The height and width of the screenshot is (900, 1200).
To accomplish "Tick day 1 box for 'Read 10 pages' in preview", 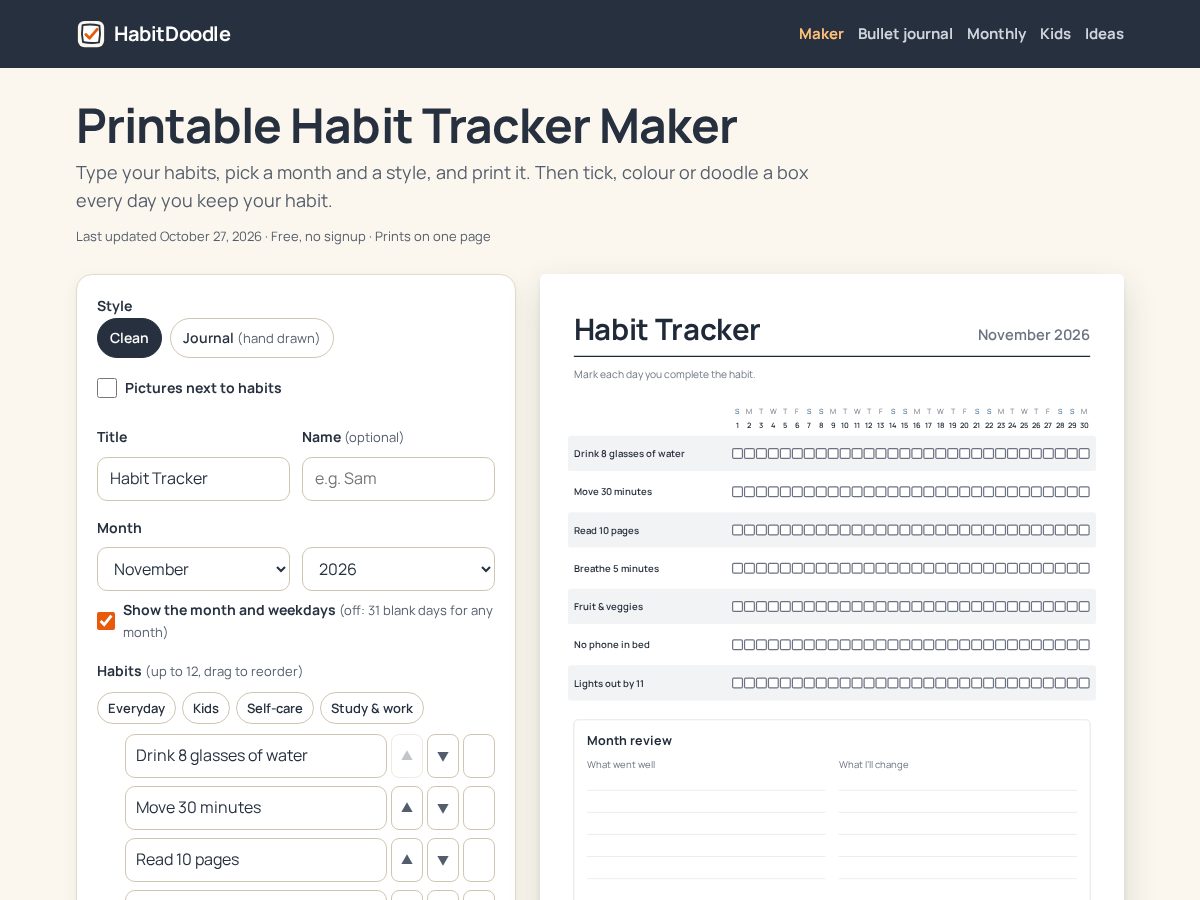I will 738,530.
